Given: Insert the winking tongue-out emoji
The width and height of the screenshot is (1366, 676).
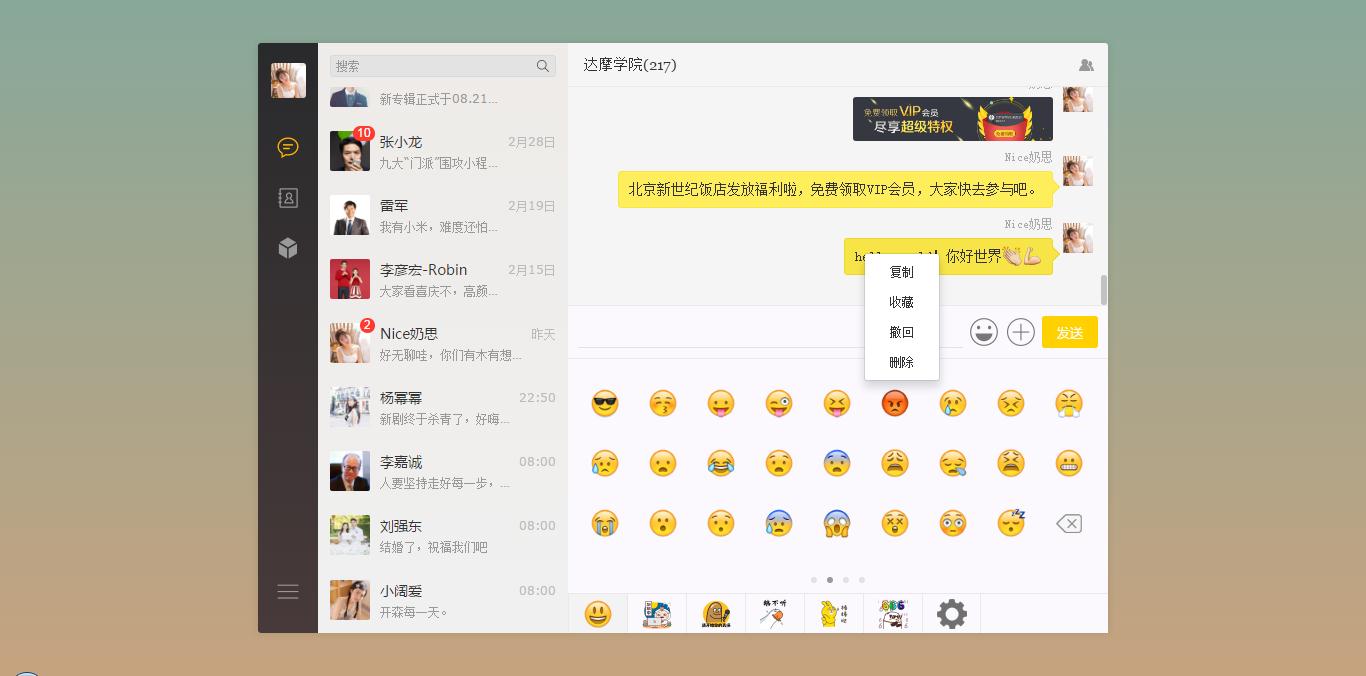Looking at the screenshot, I should 779,403.
